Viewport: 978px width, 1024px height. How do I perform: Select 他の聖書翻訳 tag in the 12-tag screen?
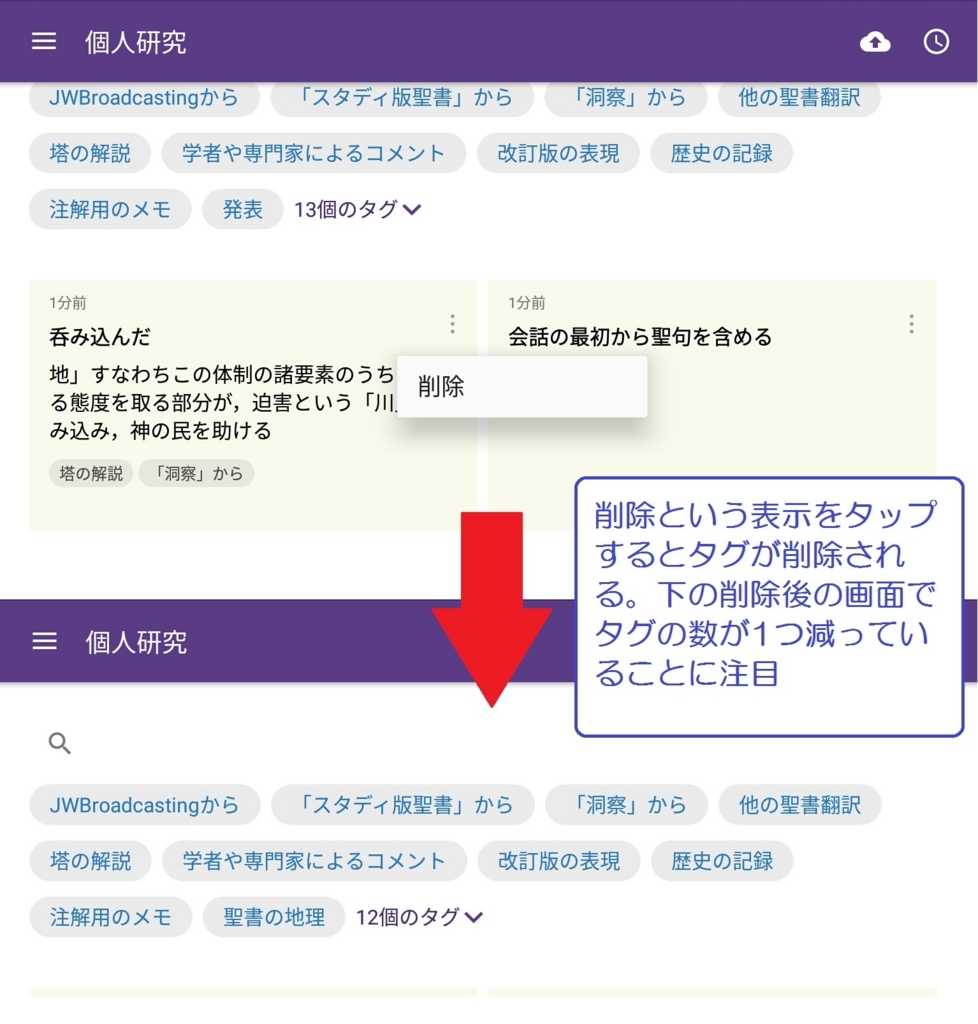click(800, 805)
